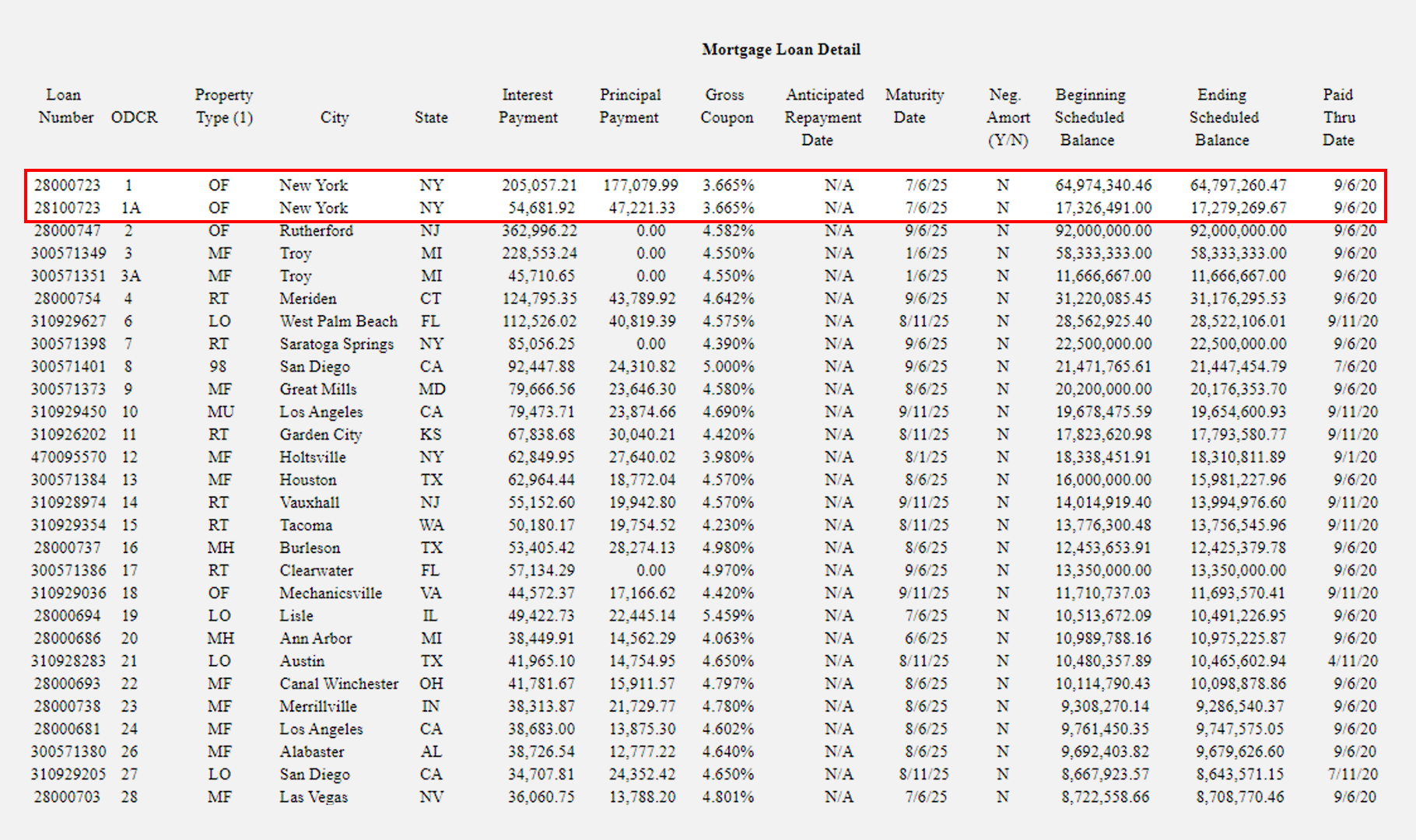The width and height of the screenshot is (1416, 840).
Task: Click beginning balance 92,000,000.00
Action: point(1103,230)
